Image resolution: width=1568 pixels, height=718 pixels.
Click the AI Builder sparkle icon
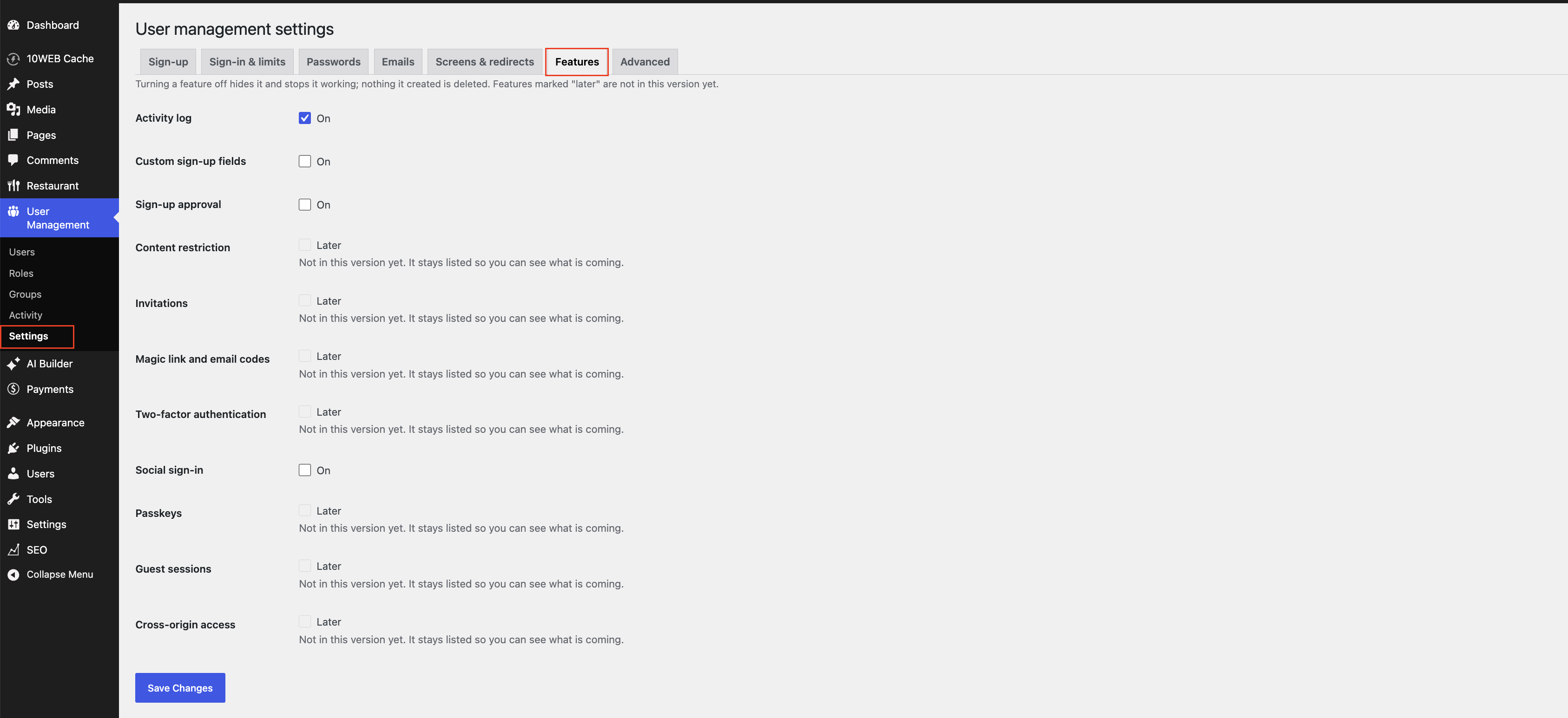(x=13, y=363)
